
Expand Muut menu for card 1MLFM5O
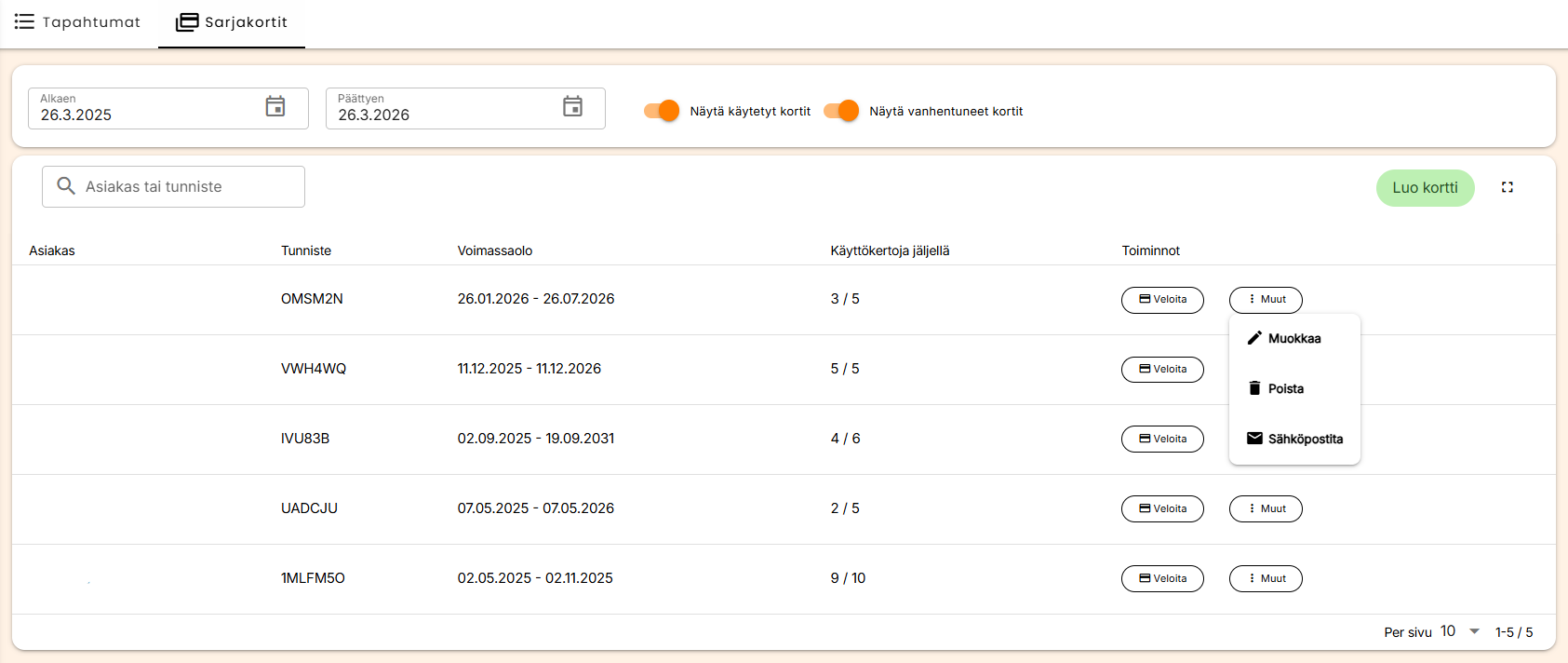(1265, 578)
